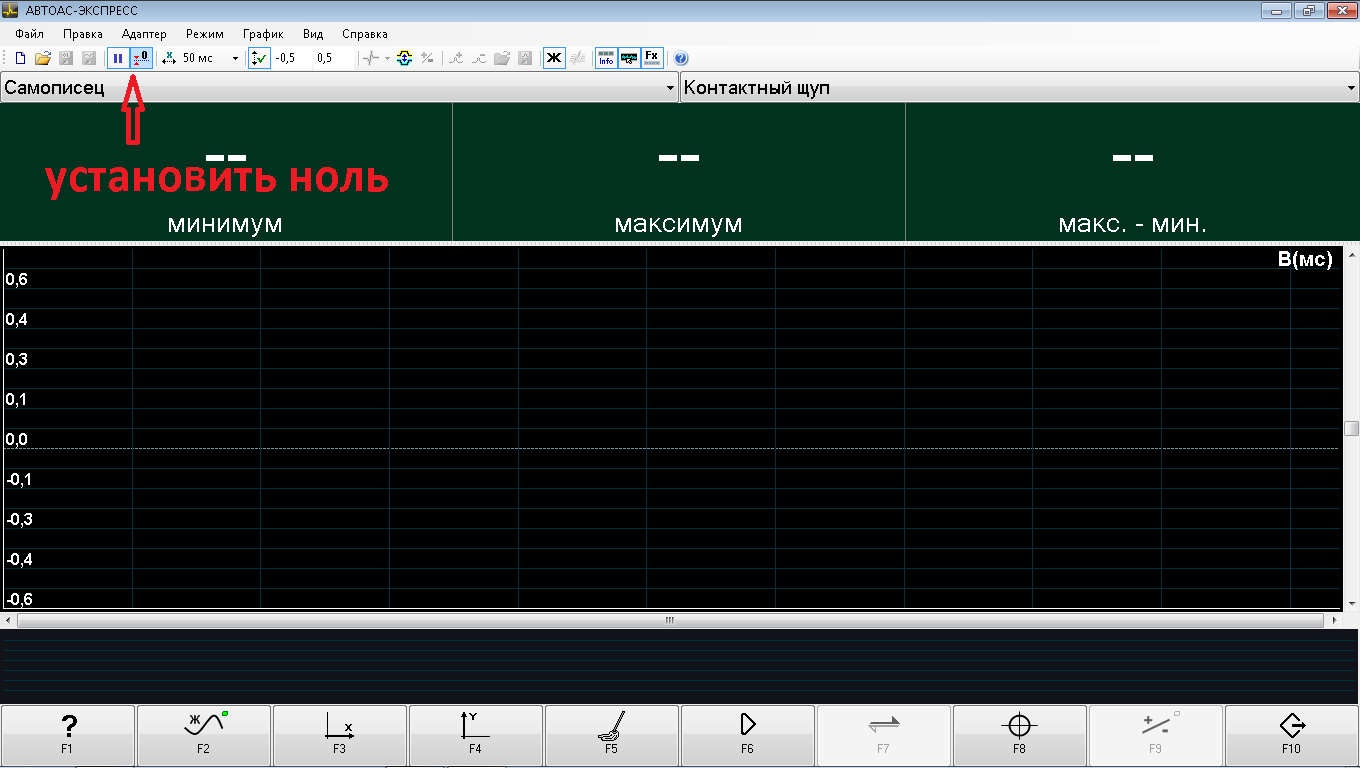1360x768 pixels.
Task: Click the -0,6 axis value label
Action: tap(19, 599)
